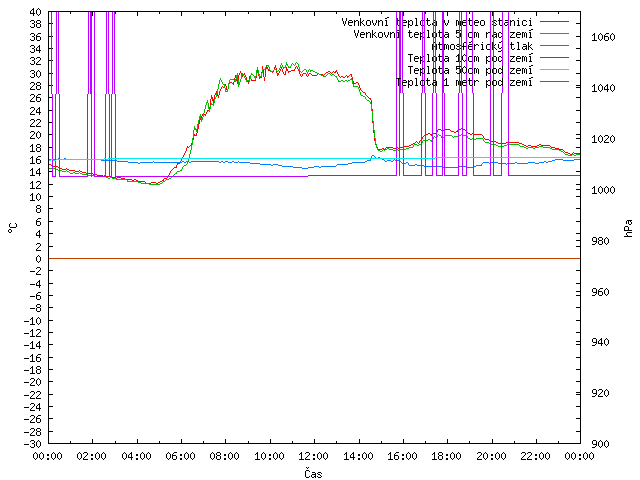Click the x-axis title 'Čas'

(313, 473)
